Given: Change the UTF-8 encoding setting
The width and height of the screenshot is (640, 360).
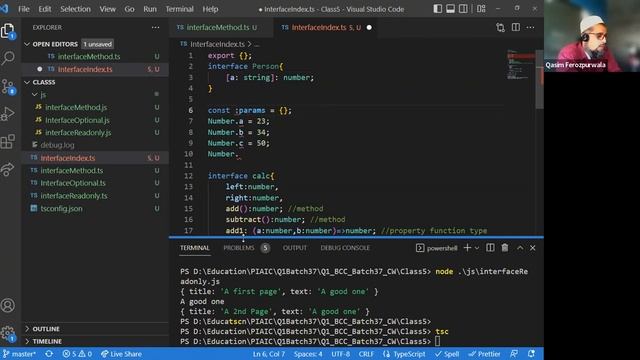Looking at the screenshot, I should pos(340,354).
